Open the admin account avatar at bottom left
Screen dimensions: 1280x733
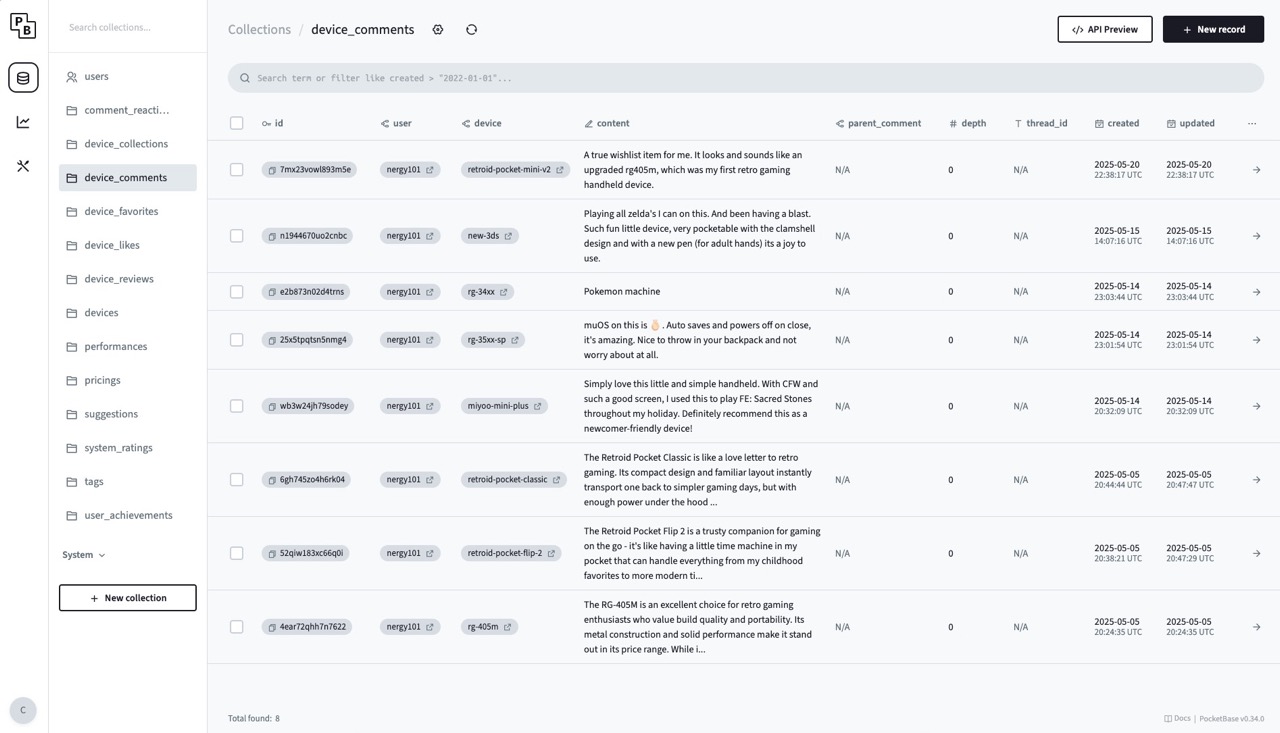pyautogui.click(x=22, y=710)
